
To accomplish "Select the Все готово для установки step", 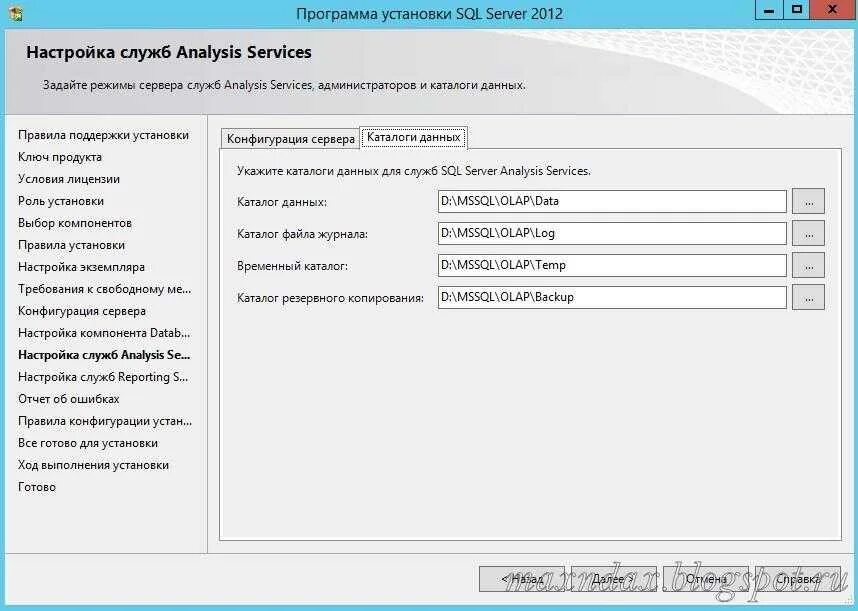I will click(x=88, y=443).
